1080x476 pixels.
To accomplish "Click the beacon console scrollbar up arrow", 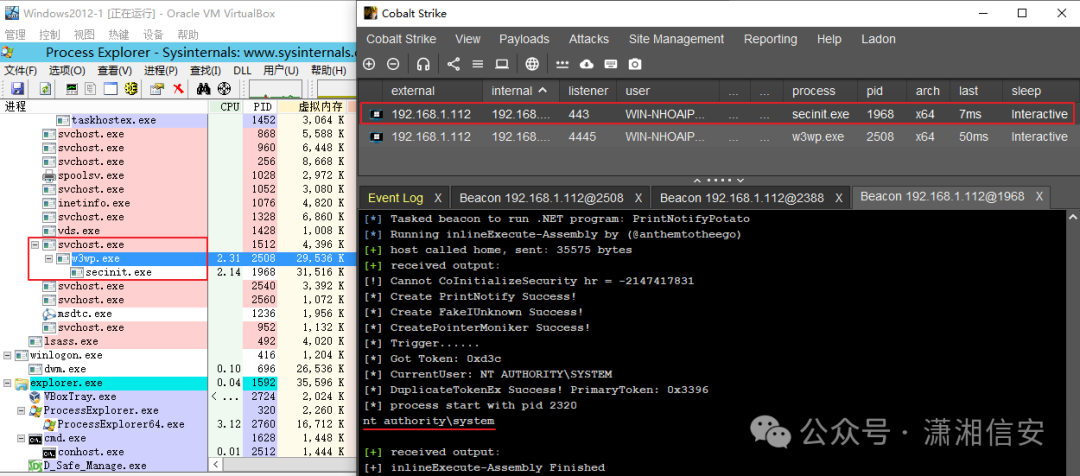I will 1073,216.
